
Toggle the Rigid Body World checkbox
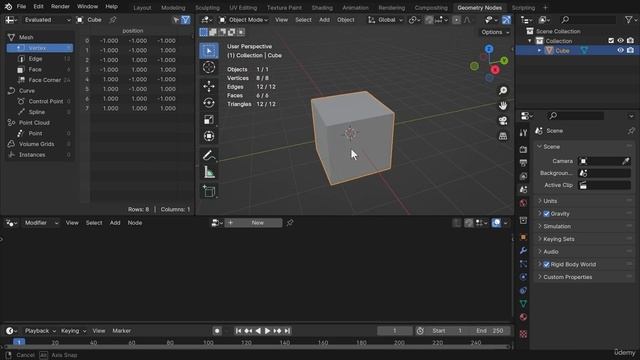click(547, 264)
